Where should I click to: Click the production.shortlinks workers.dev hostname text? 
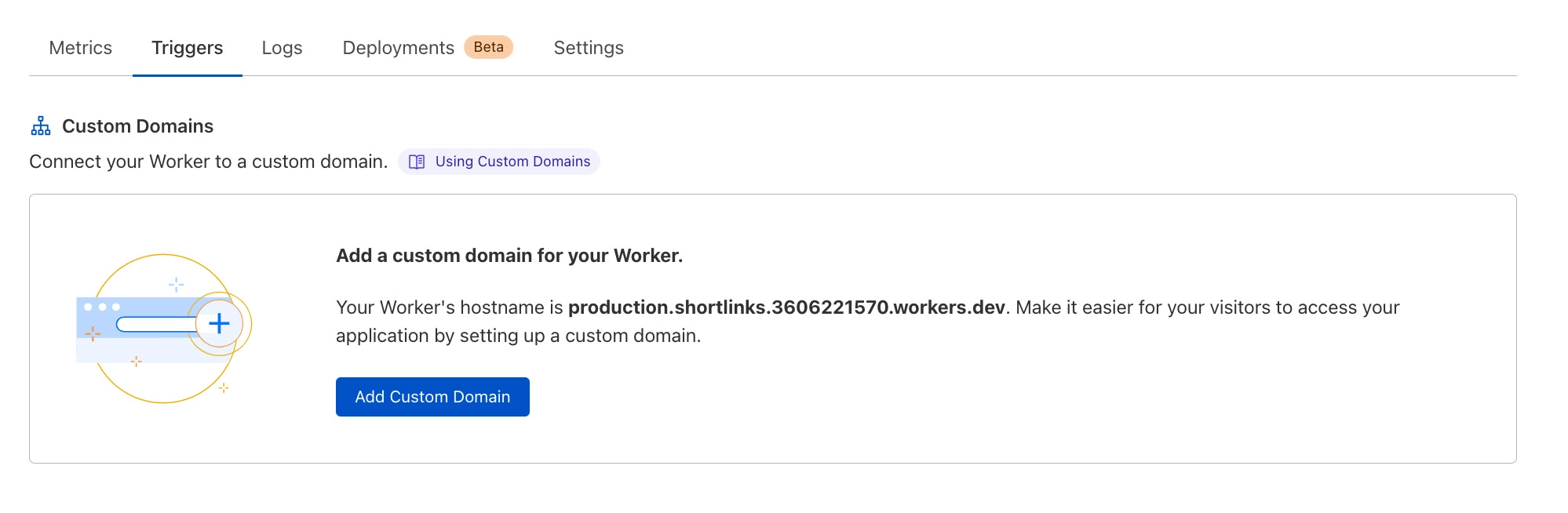786,307
